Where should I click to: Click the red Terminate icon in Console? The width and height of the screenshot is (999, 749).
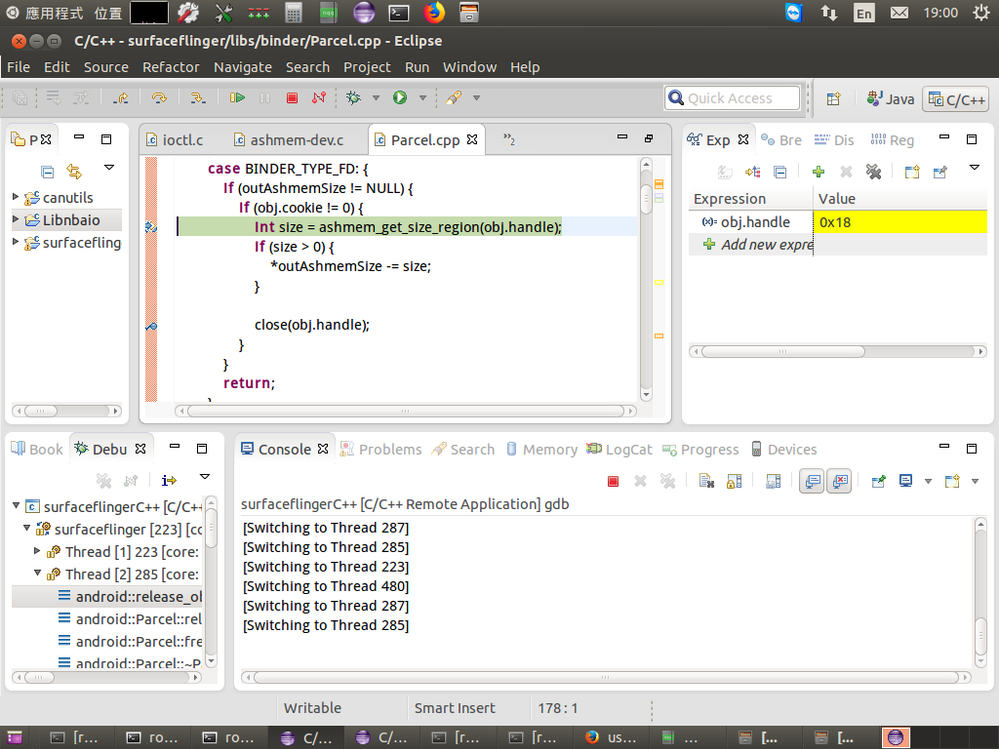point(613,481)
